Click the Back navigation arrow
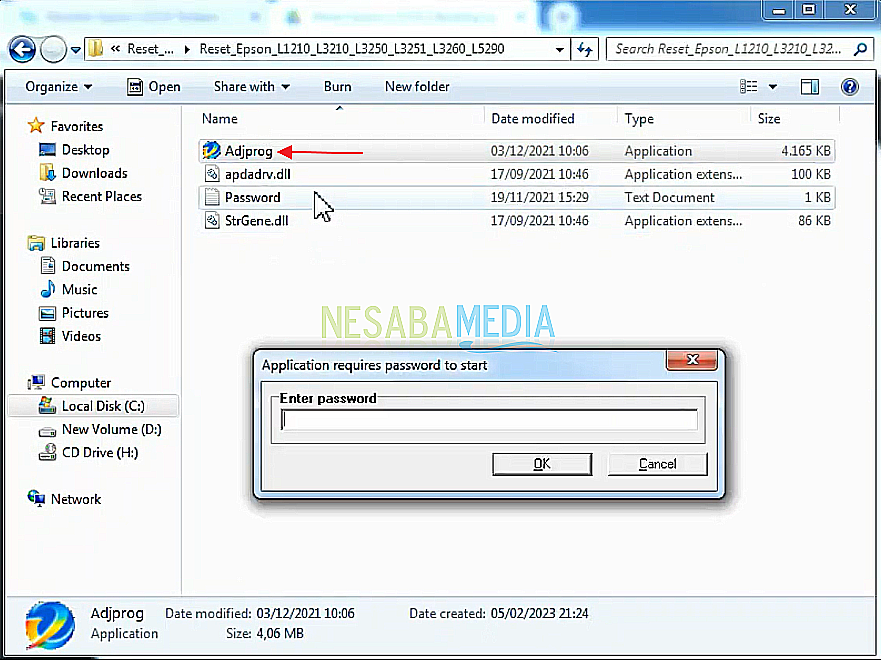This screenshot has width=881, height=660. pyautogui.click(x=22, y=48)
